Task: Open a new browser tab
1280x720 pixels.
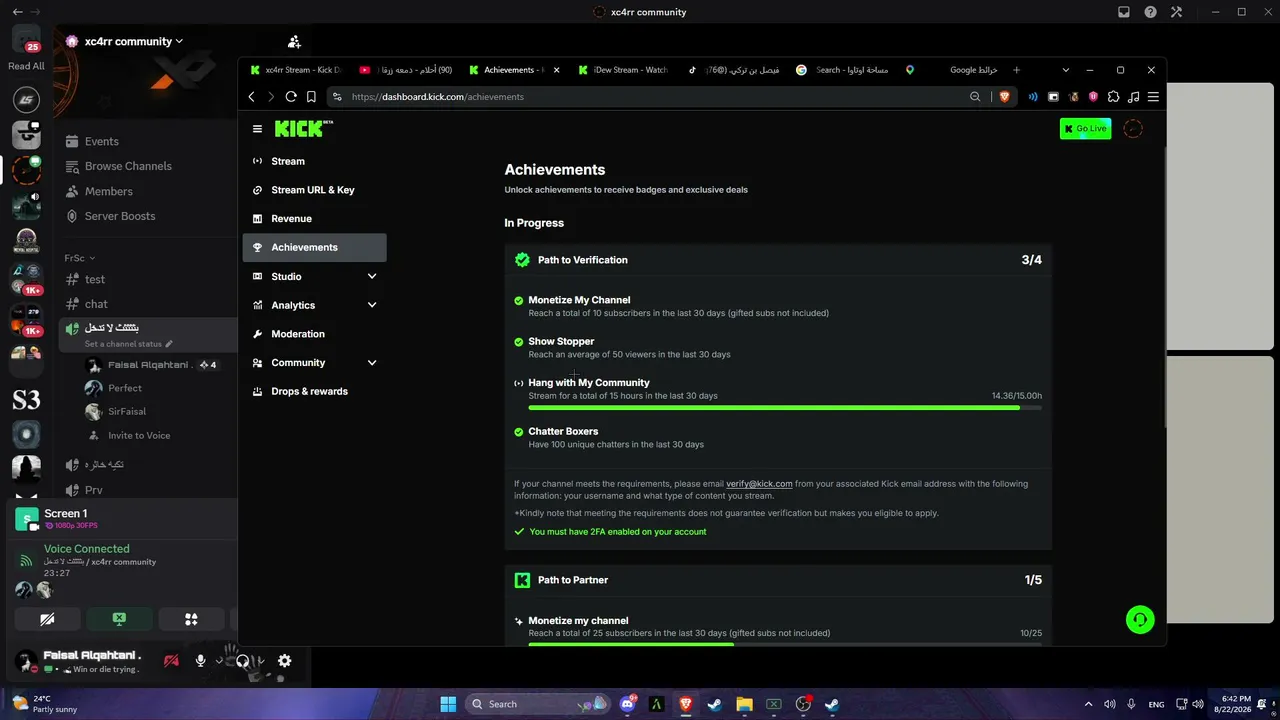Action: (x=1017, y=70)
